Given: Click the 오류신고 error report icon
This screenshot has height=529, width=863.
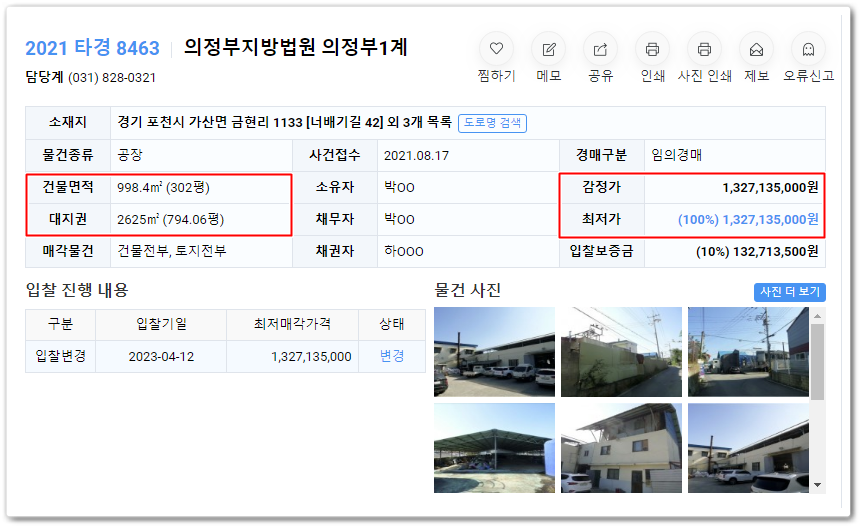Looking at the screenshot, I should point(808,49).
